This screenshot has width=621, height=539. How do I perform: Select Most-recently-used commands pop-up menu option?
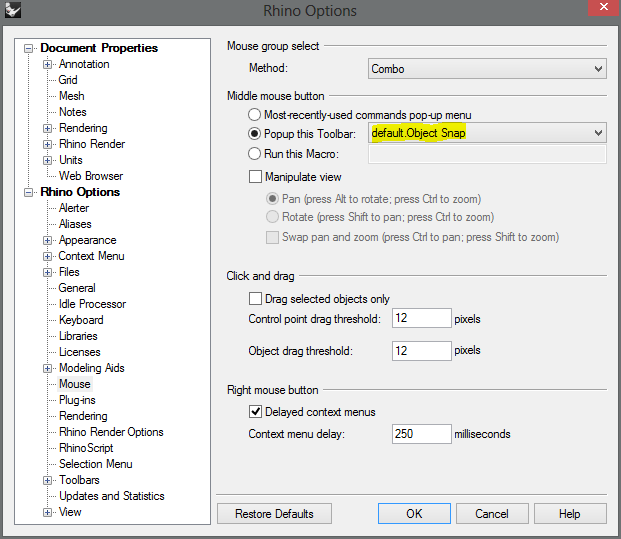point(254,115)
